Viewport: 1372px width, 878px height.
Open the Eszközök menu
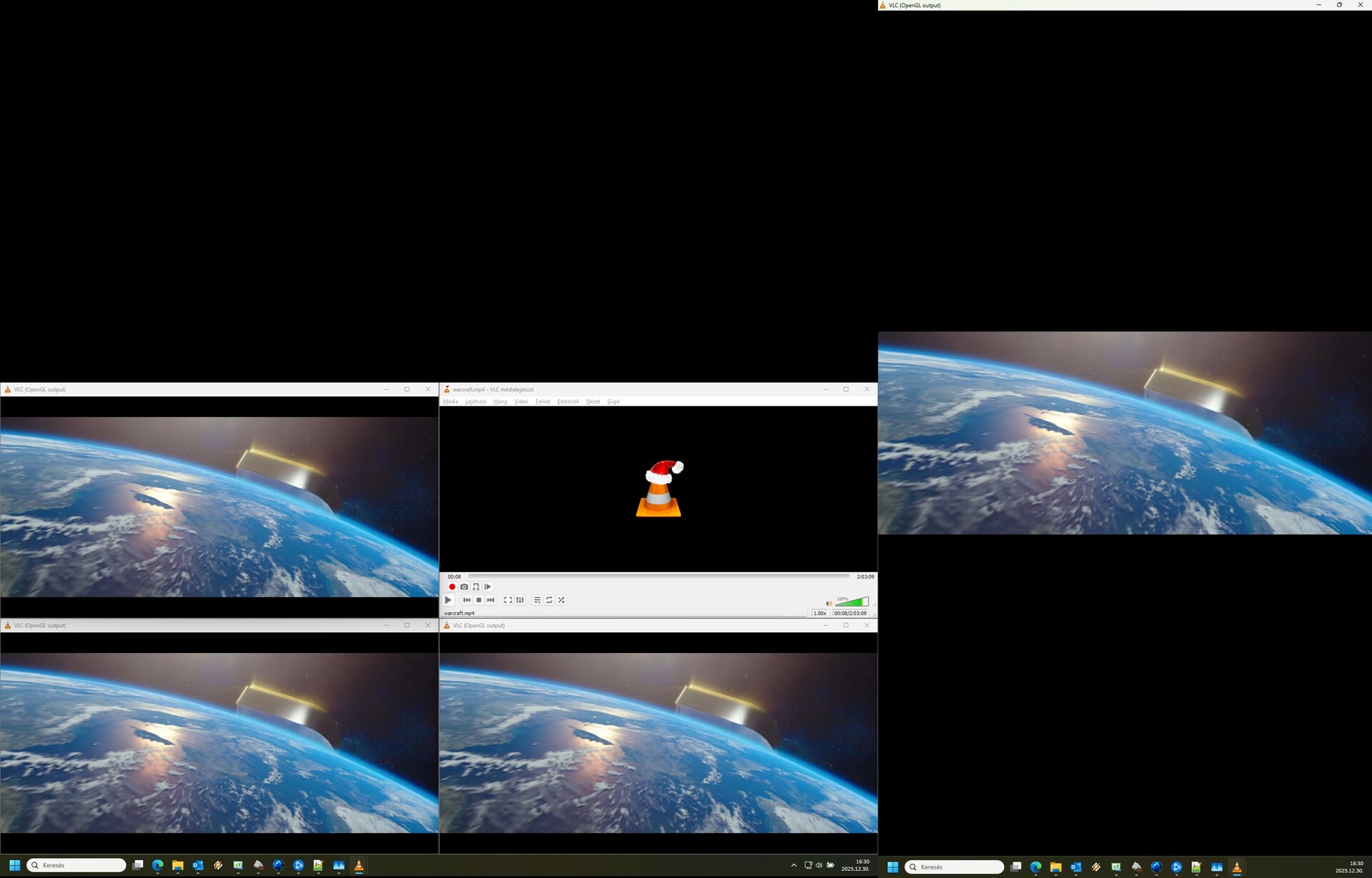click(x=568, y=401)
